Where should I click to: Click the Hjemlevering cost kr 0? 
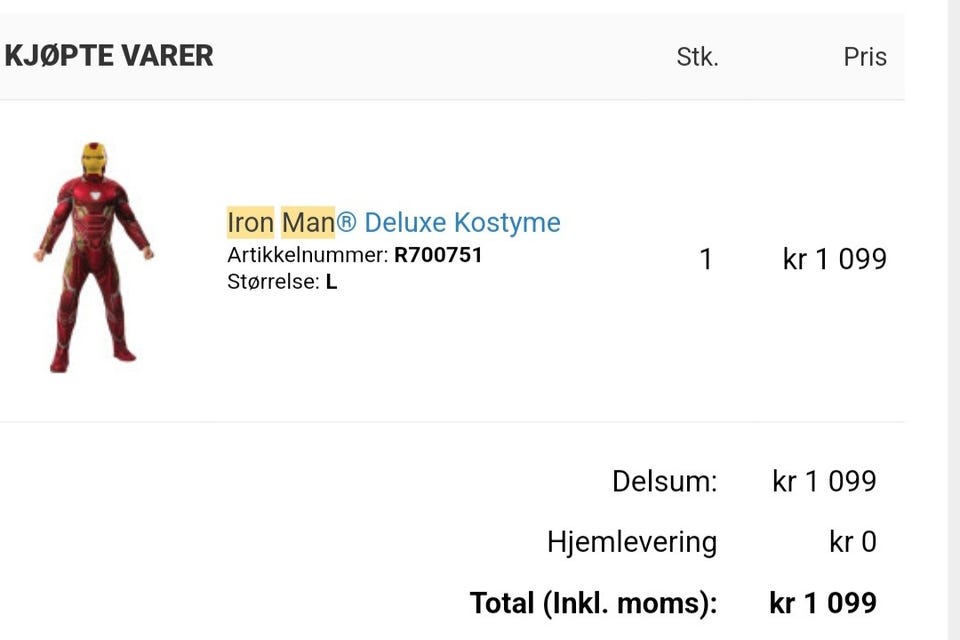tap(852, 542)
